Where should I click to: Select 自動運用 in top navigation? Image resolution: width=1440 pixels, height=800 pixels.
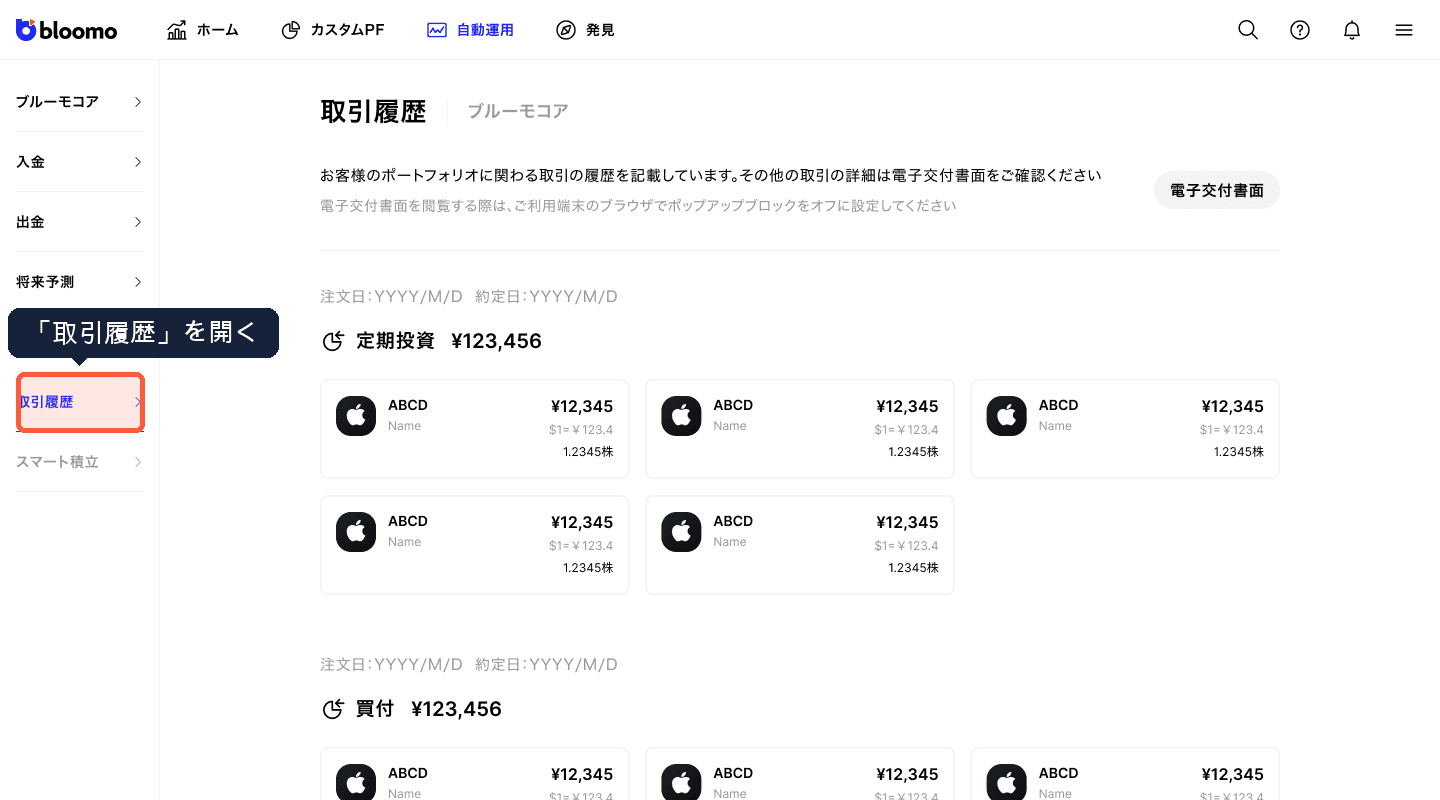pyautogui.click(x=470, y=30)
